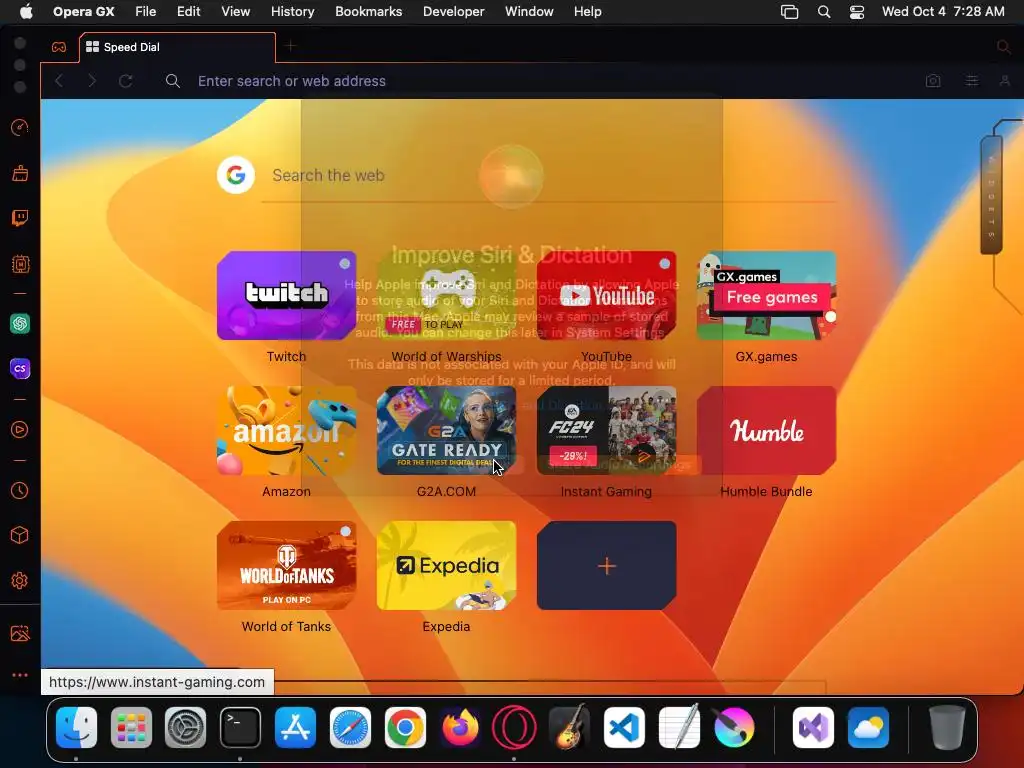Open the YouTube speed dial tile
Screen dimensions: 1024x768
[606, 296]
